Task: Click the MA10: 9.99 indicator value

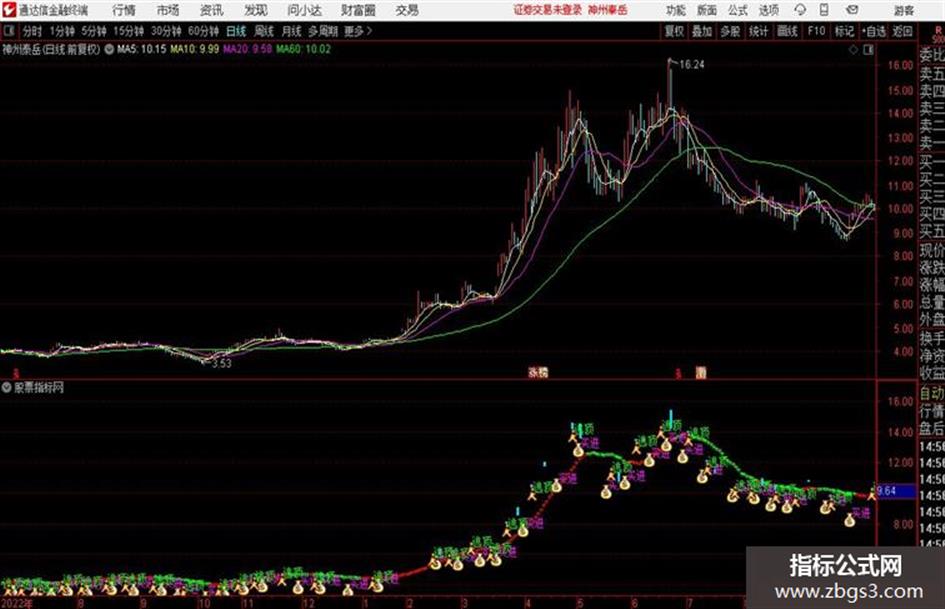Action: pos(194,49)
